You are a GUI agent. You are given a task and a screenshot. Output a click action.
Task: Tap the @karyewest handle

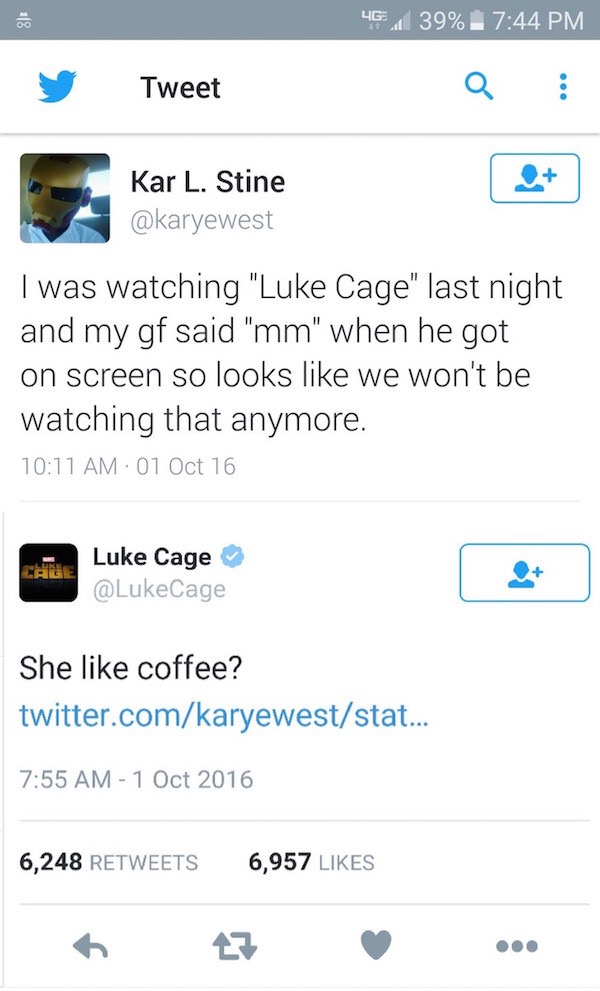[x=202, y=220]
